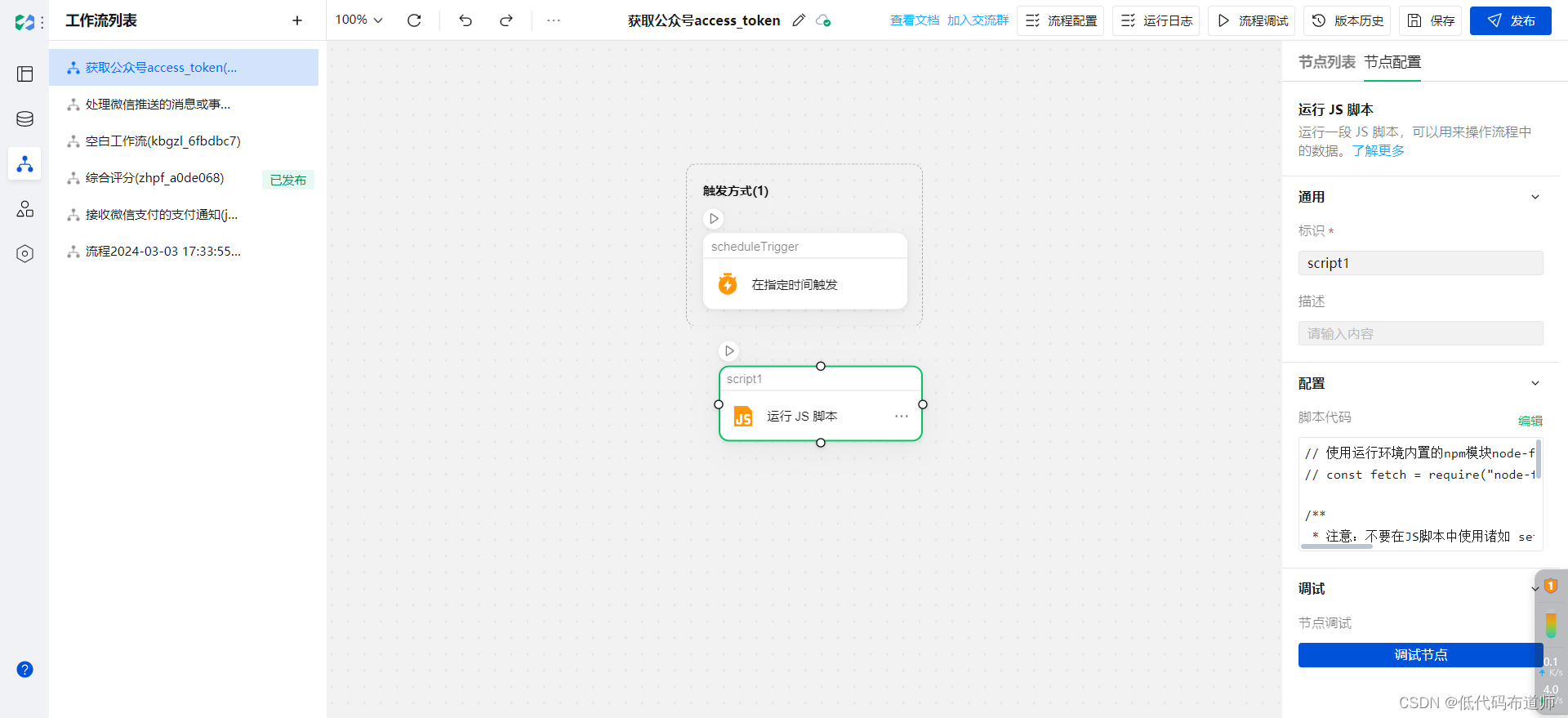
Task: Redo the last action
Action: click(506, 20)
